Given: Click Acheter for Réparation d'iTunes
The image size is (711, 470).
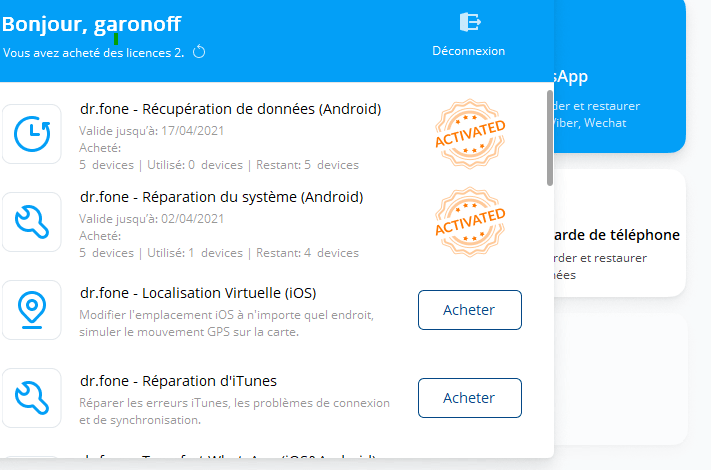Looking at the screenshot, I should pyautogui.click(x=470, y=398).
